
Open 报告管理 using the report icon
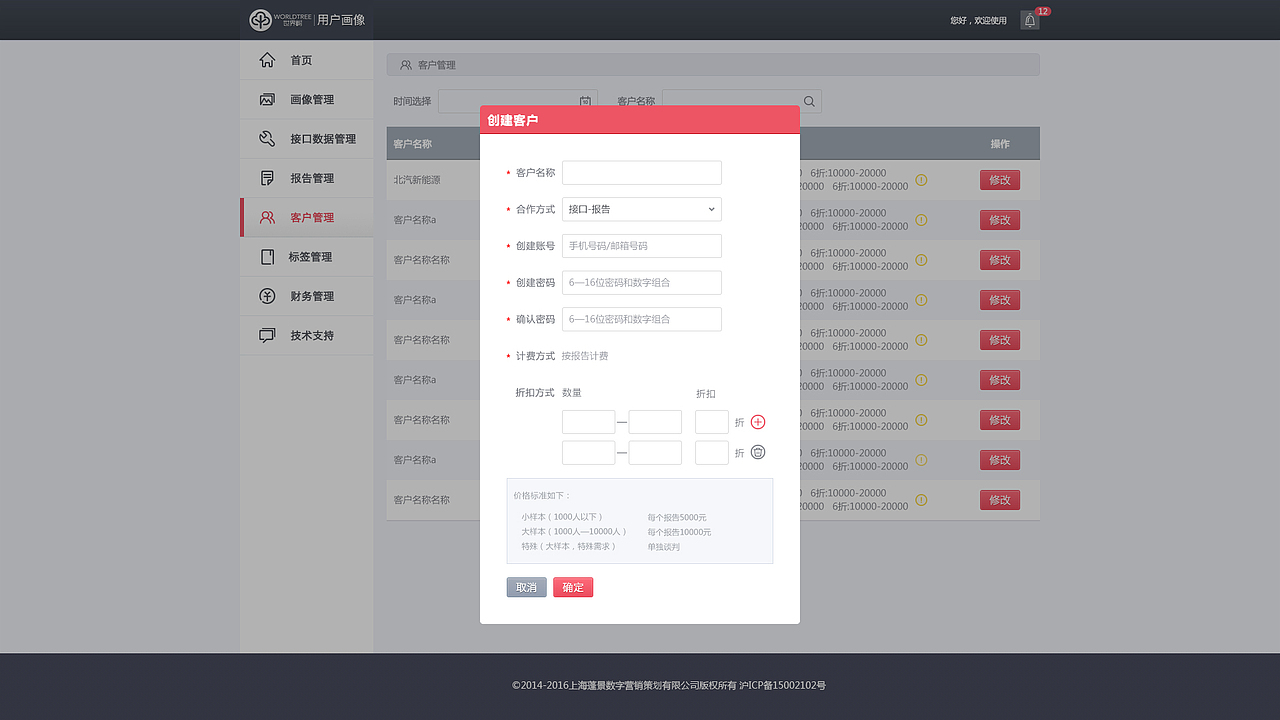click(x=266, y=177)
